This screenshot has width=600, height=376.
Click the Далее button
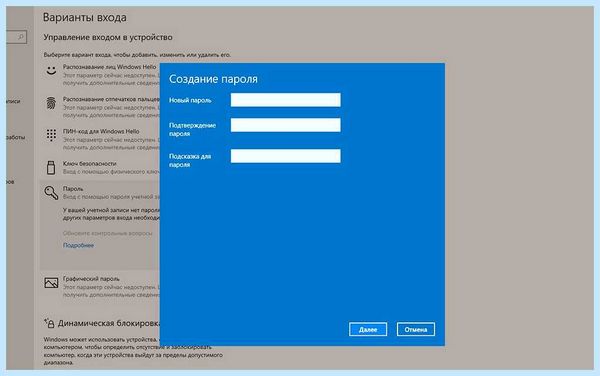(368, 329)
